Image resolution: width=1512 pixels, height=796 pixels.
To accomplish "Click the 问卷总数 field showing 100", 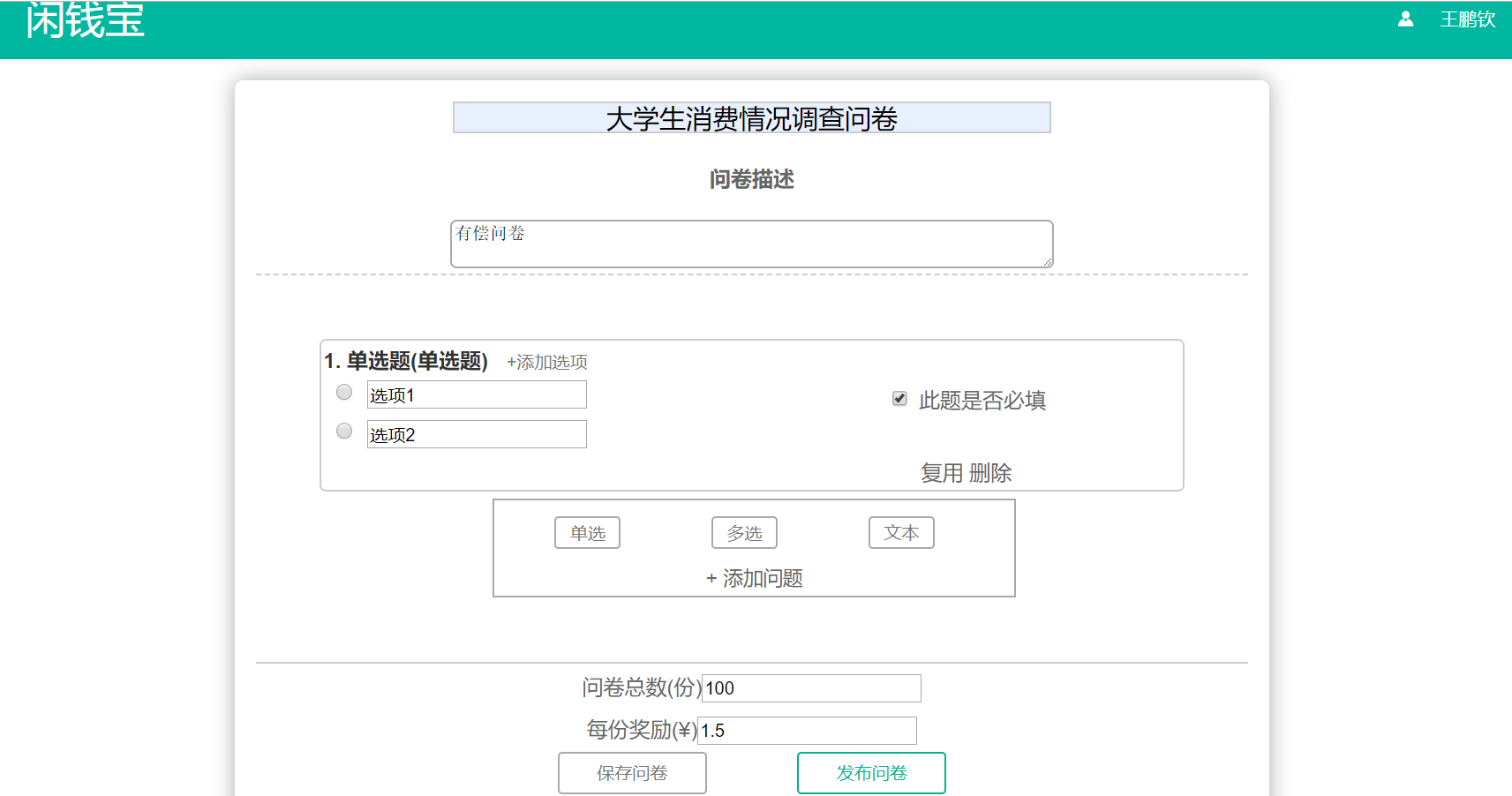I will coord(810,688).
